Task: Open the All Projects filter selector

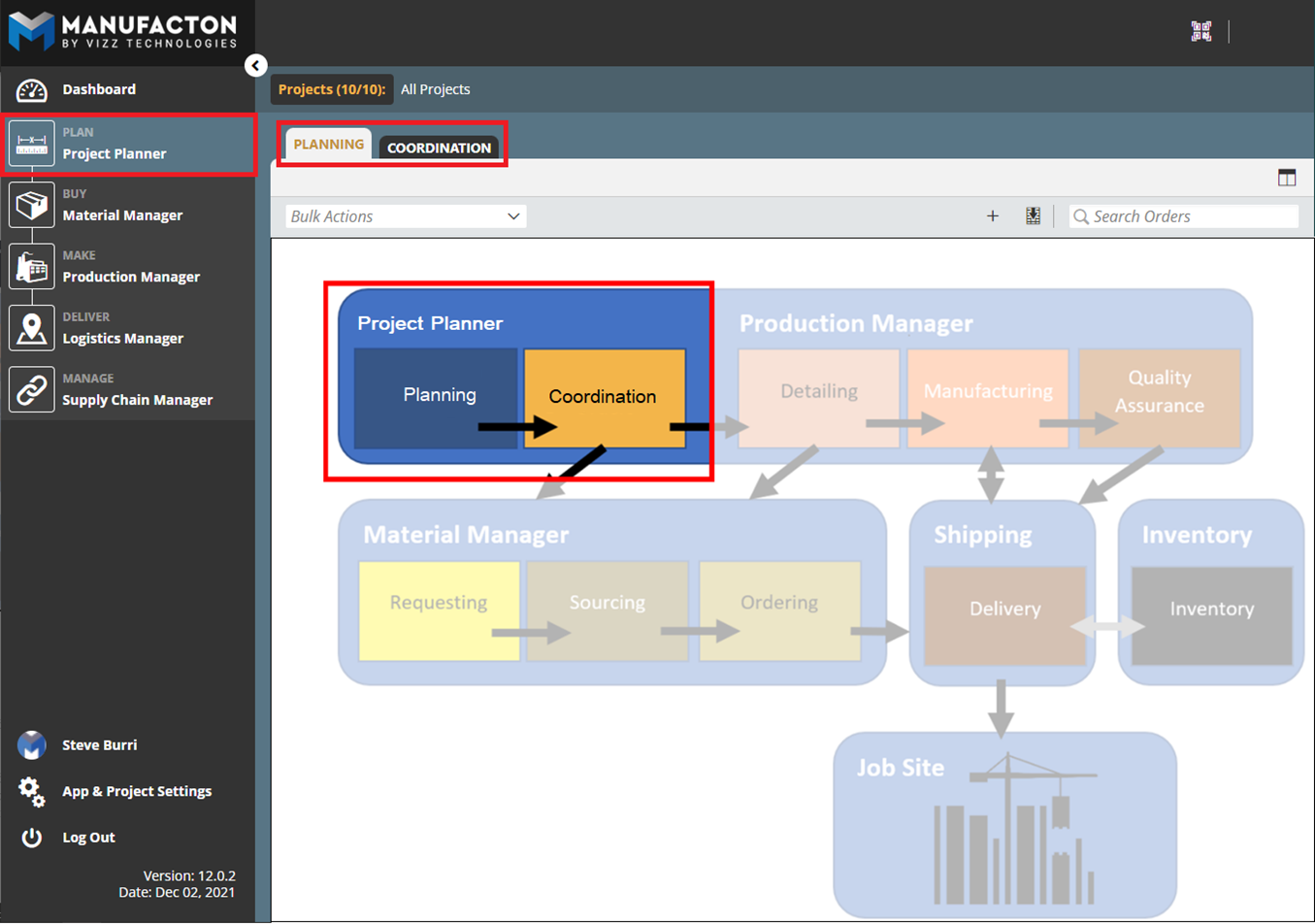Action: point(435,89)
